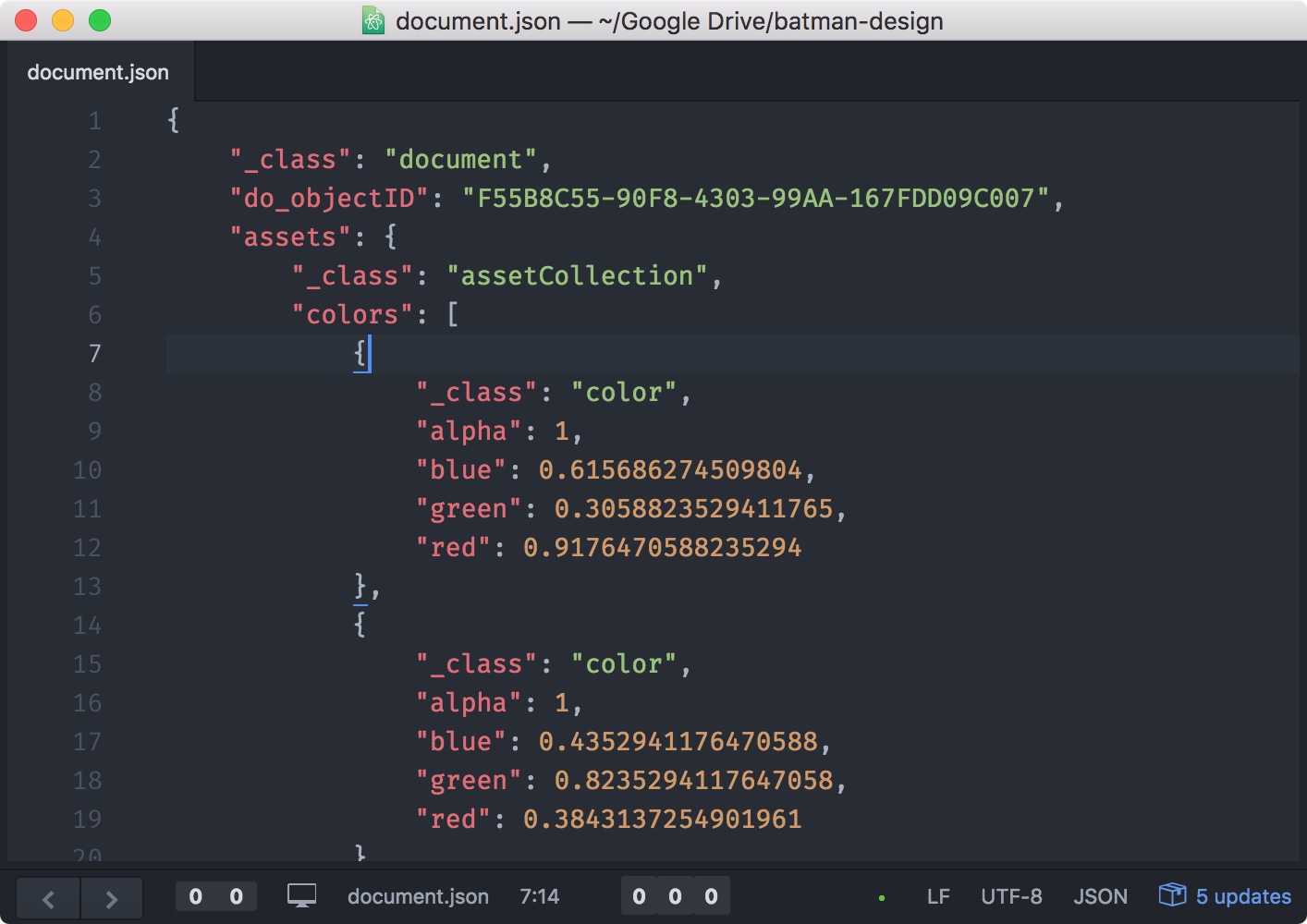The height and width of the screenshot is (924, 1307).
Task: Open the JSON grammar selector
Action: (1100, 895)
